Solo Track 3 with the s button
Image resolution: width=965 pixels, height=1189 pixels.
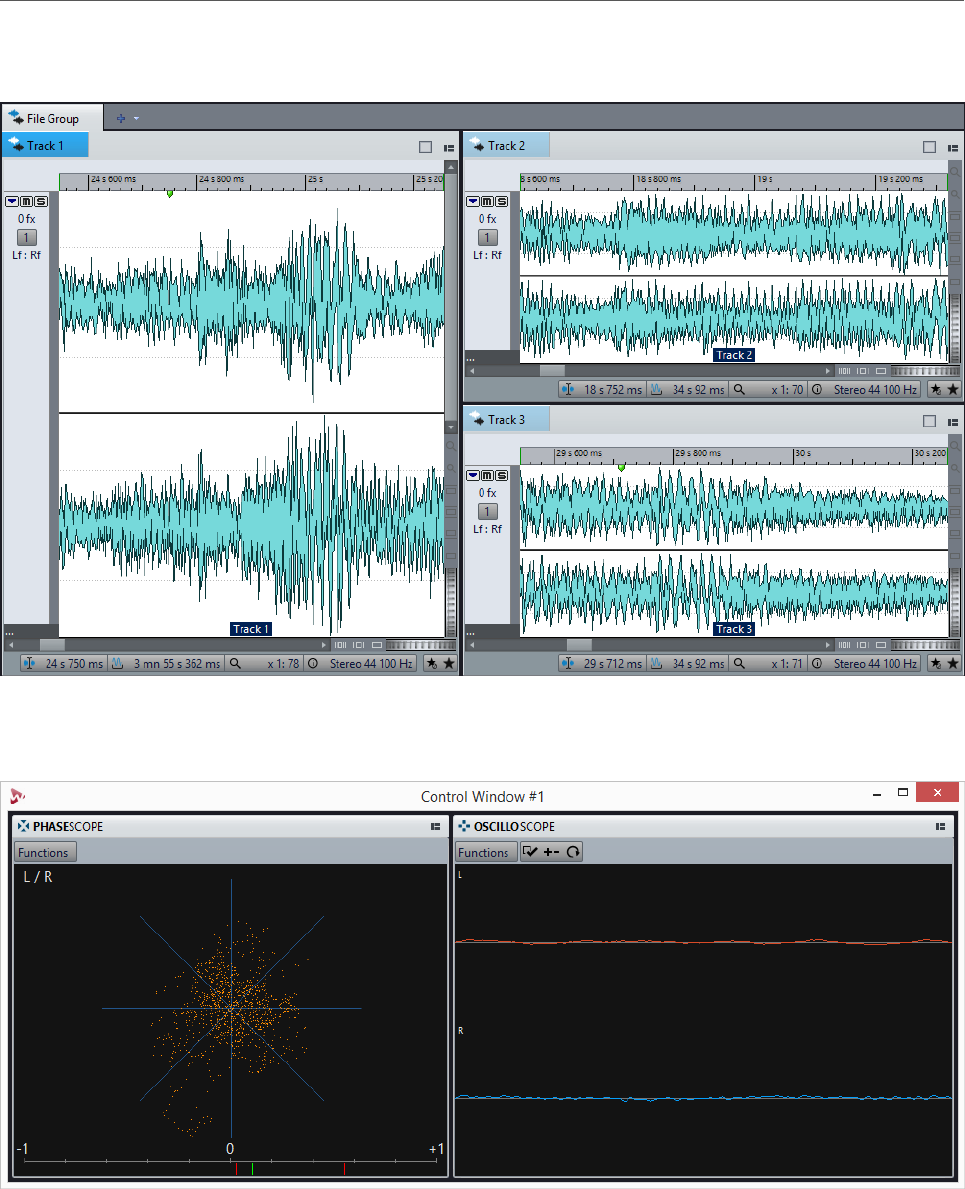(502, 475)
